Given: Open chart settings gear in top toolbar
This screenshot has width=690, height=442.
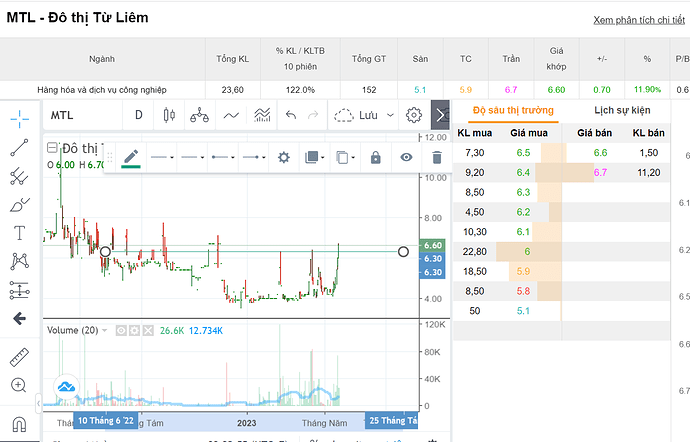Looking at the screenshot, I should pyautogui.click(x=413, y=115).
